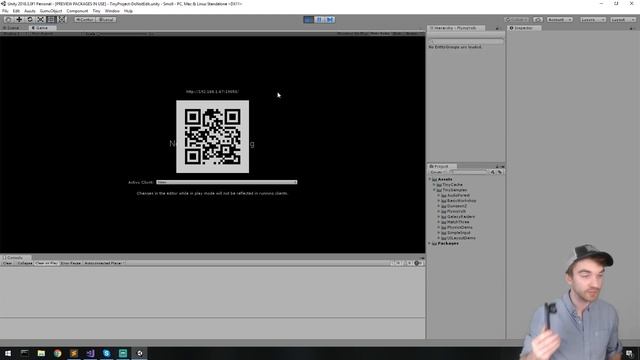The width and height of the screenshot is (640, 360).
Task: Open the Layers dropdown
Action: click(x=593, y=20)
